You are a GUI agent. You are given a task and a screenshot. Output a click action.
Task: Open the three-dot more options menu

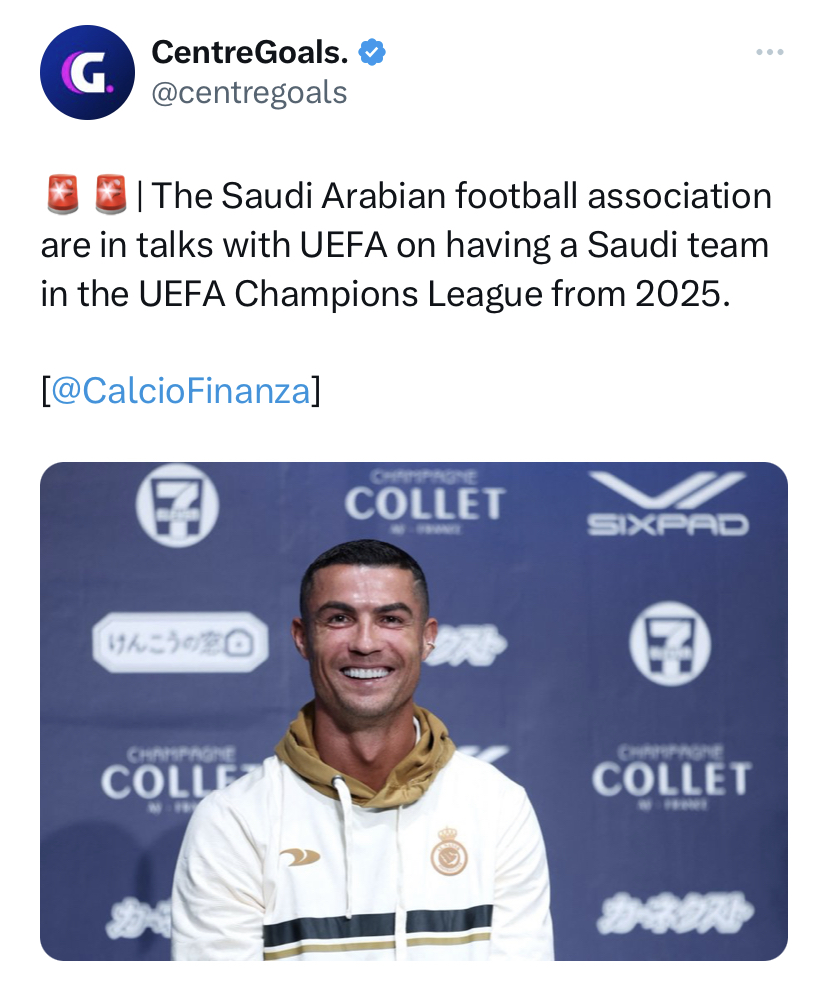pos(769,52)
